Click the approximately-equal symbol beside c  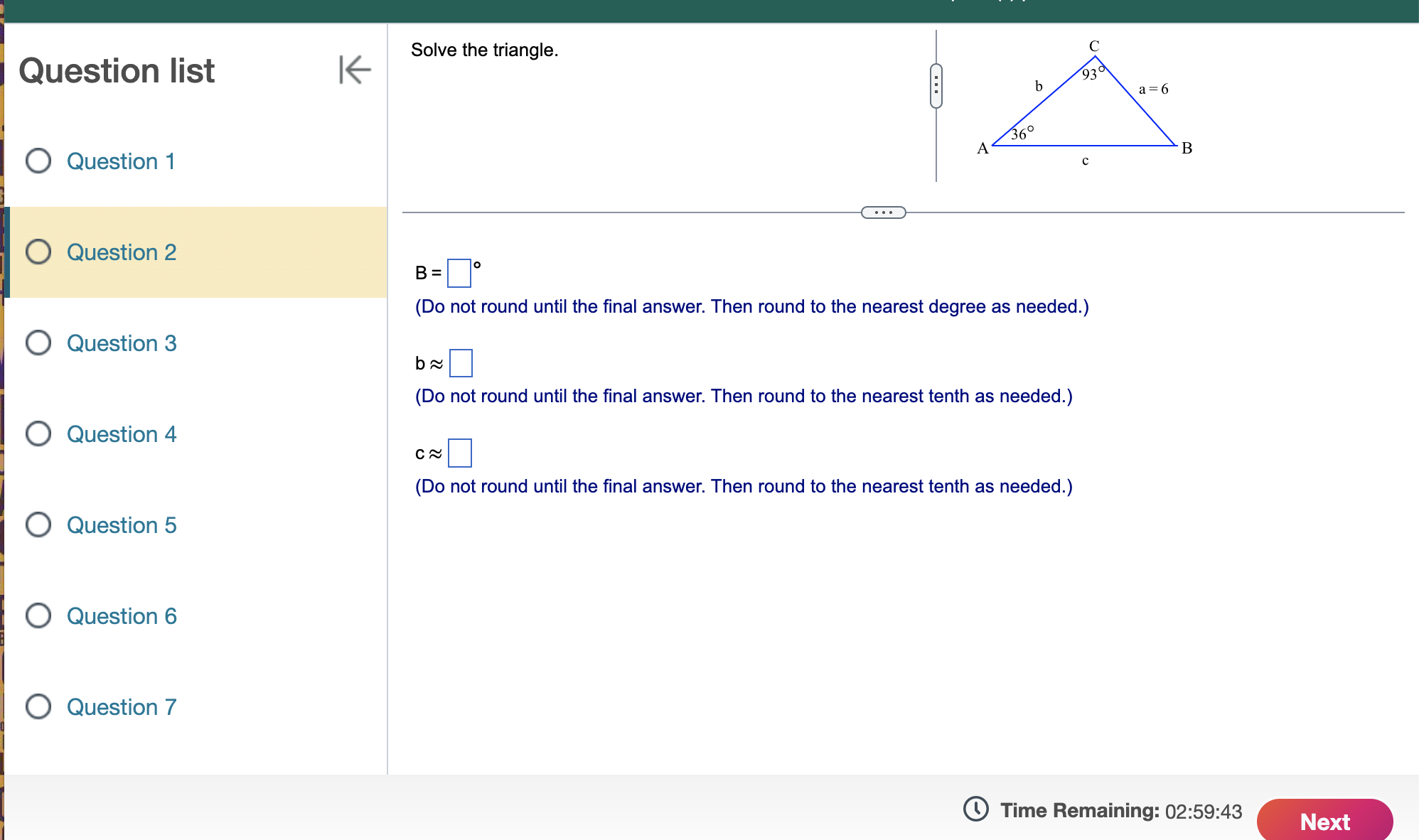[x=435, y=453]
